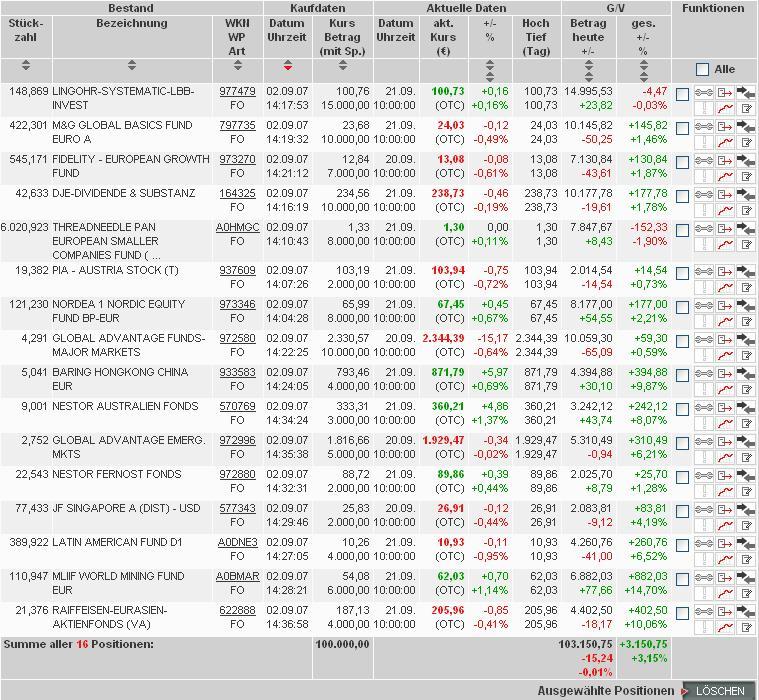Sort table by Stückzahl column arrows
Viewport: 759px width, 700px height.
coord(26,65)
